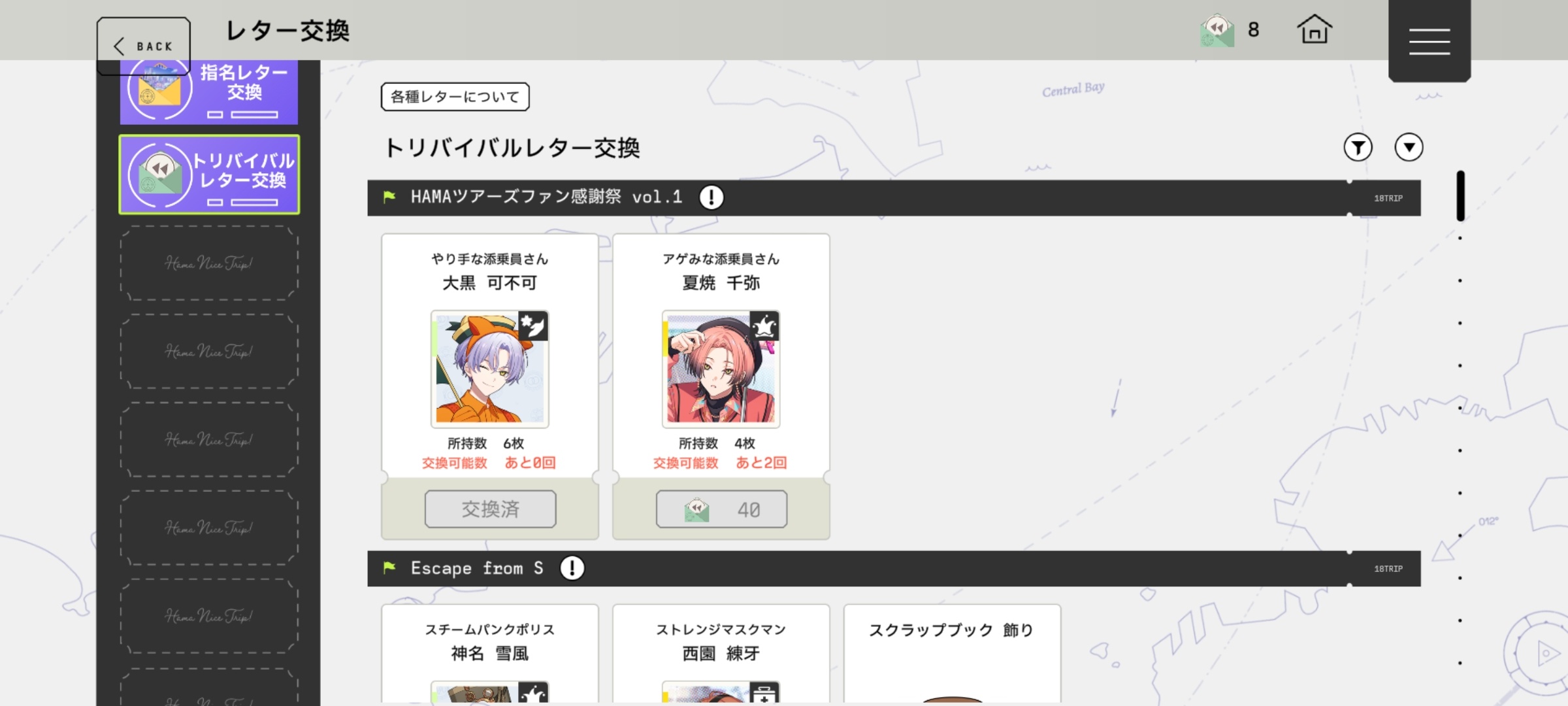Image resolution: width=1568 pixels, height=706 pixels.
Task: Select 神名 雪風 スチームパンクポリス card
Action: [490, 654]
